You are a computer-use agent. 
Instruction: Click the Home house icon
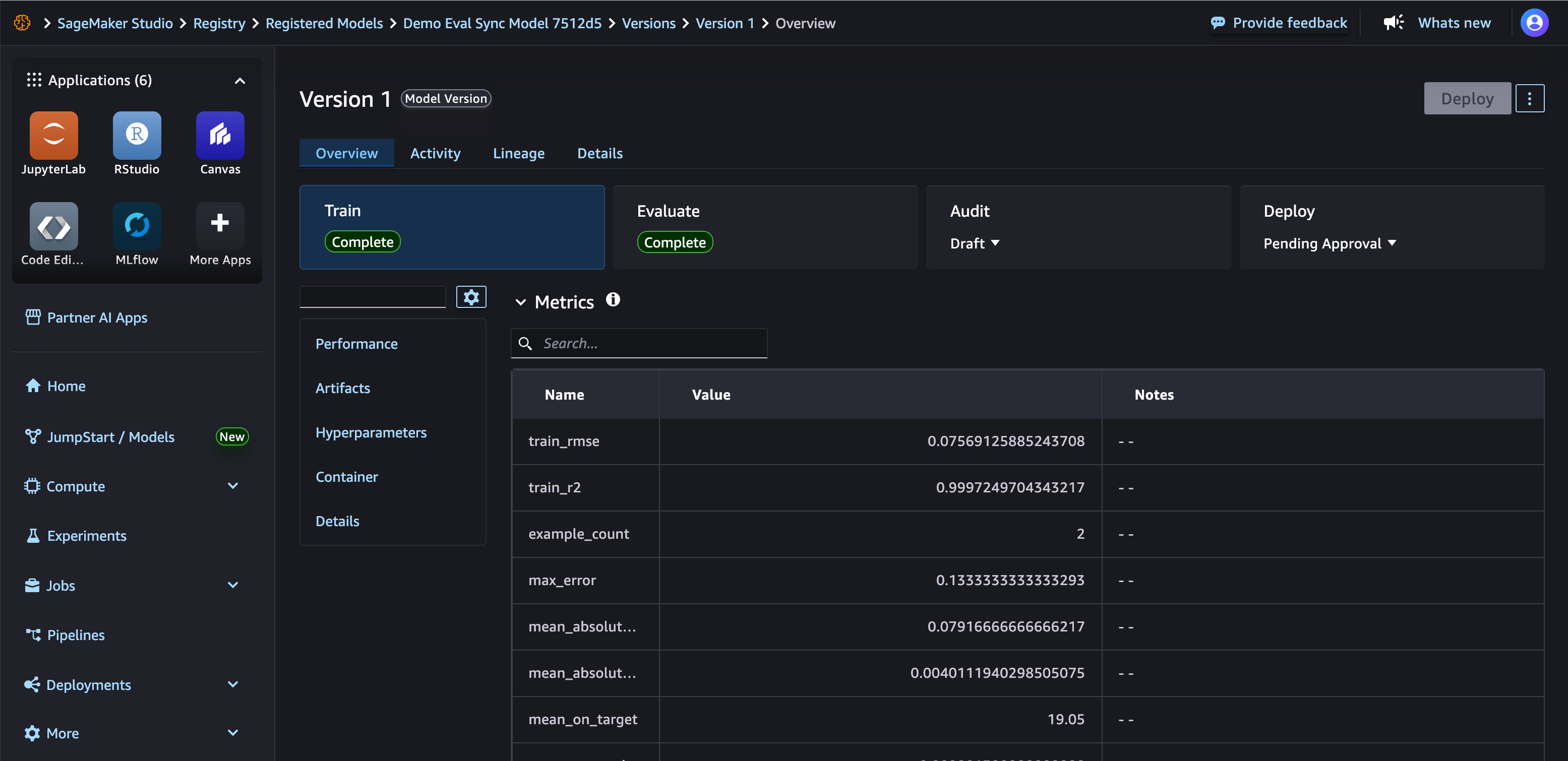[x=33, y=386]
